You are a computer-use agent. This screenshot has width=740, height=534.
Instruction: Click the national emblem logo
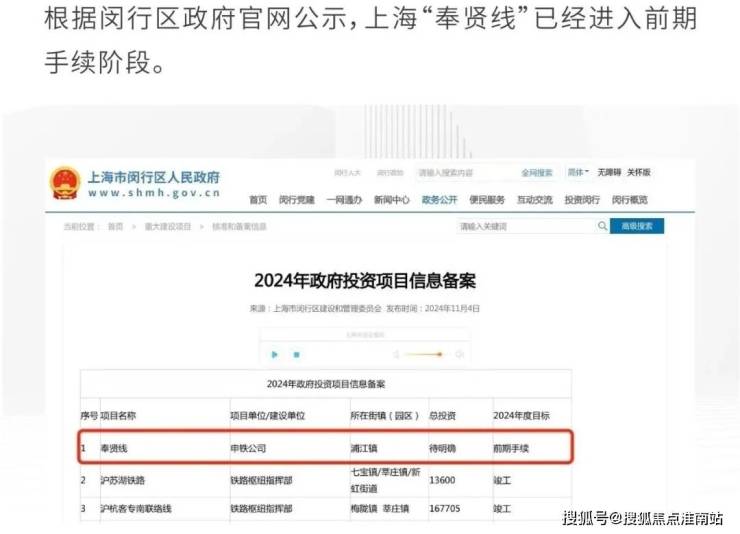pos(64,184)
